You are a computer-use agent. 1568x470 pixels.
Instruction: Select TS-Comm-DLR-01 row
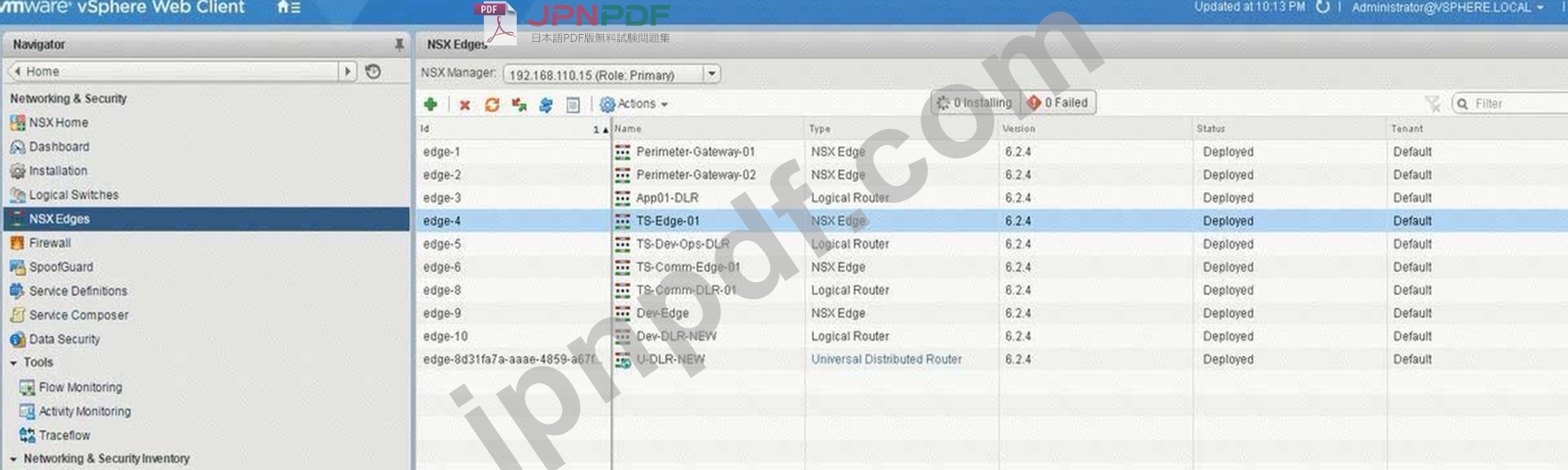[993, 291]
